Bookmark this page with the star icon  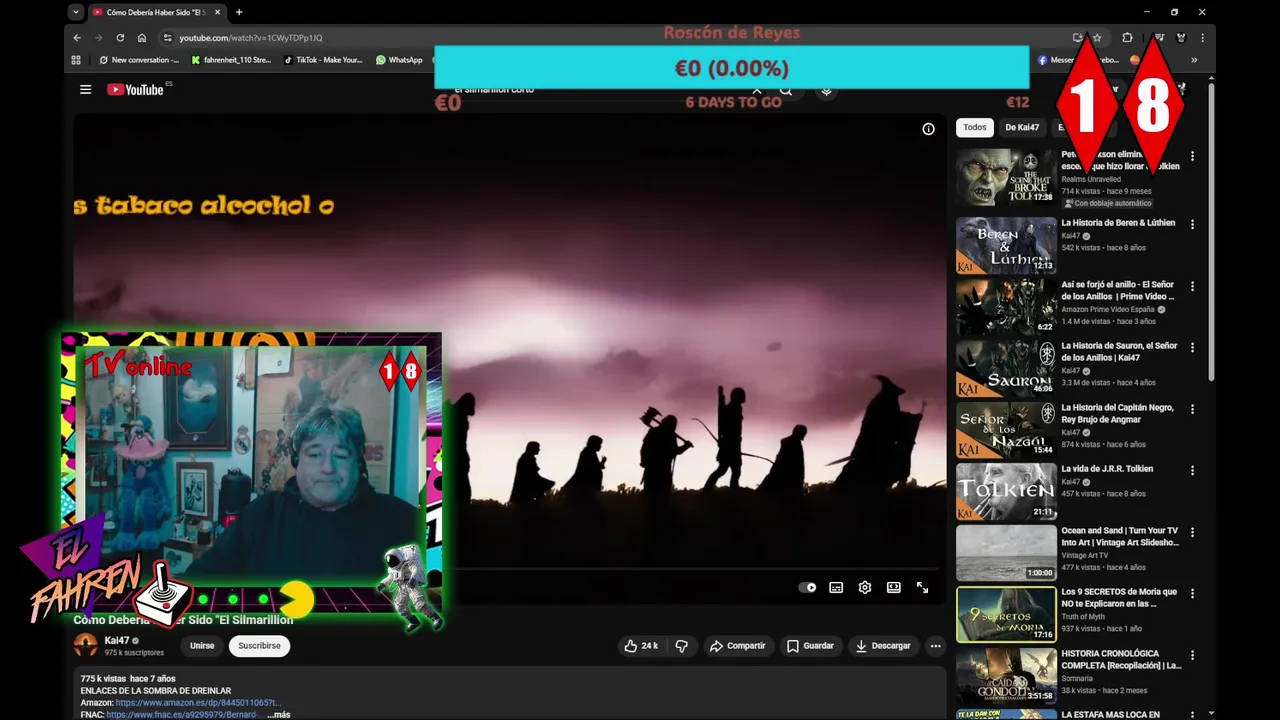click(x=1097, y=38)
